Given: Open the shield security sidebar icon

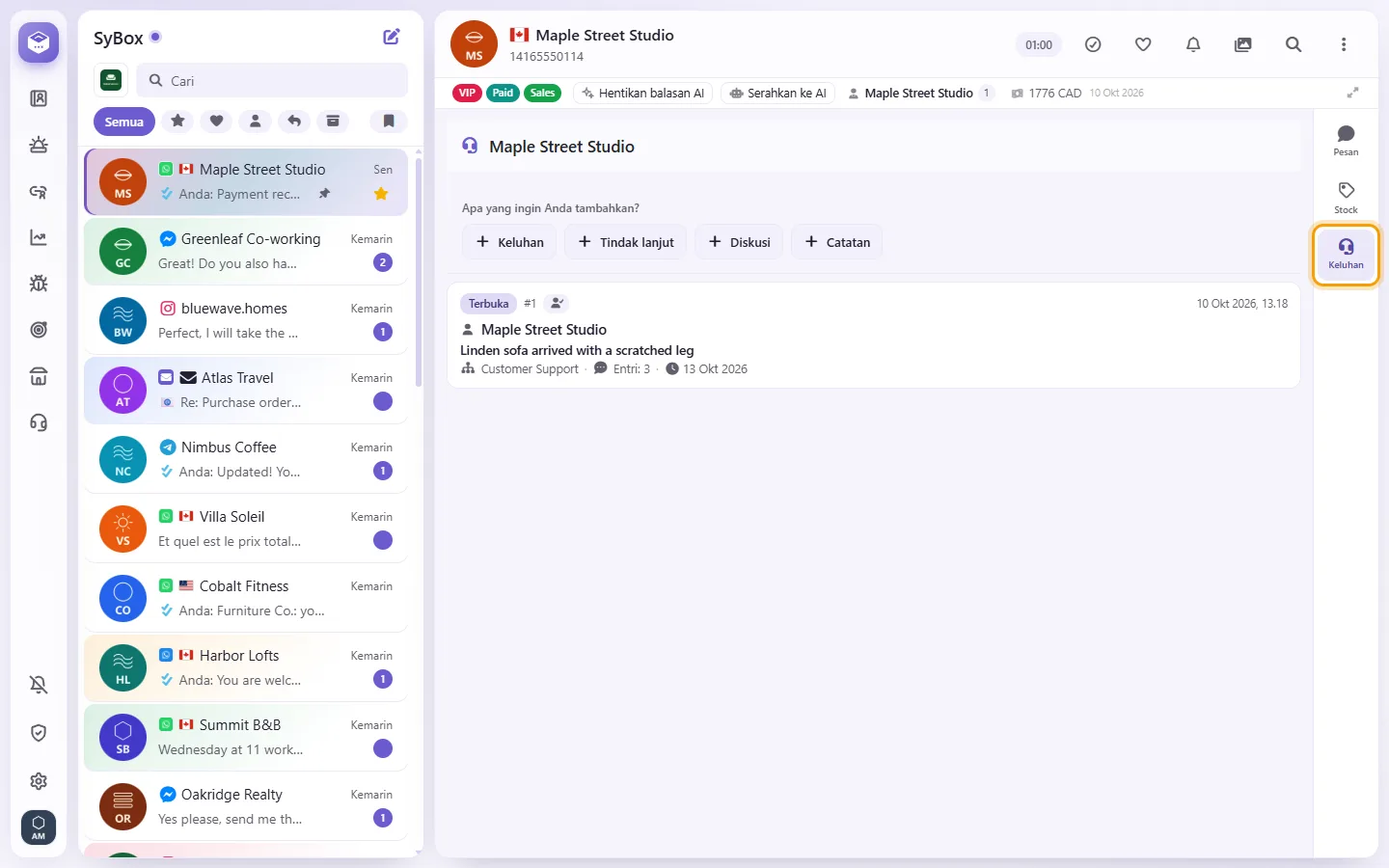Looking at the screenshot, I should (39, 733).
